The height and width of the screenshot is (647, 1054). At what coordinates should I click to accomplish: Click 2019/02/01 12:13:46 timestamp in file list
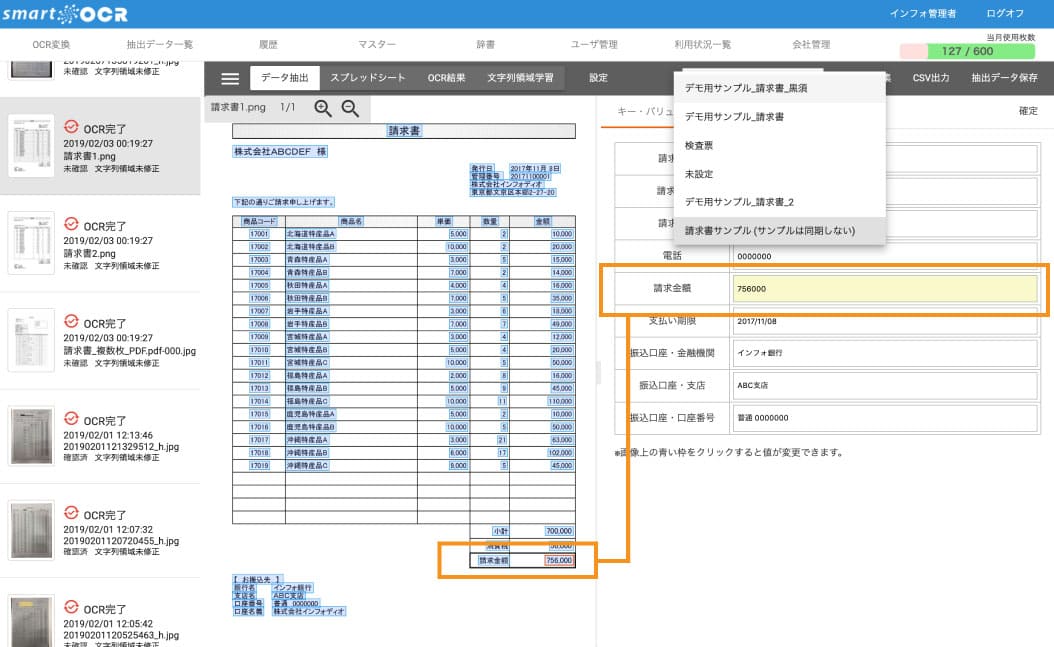click(x=108, y=435)
